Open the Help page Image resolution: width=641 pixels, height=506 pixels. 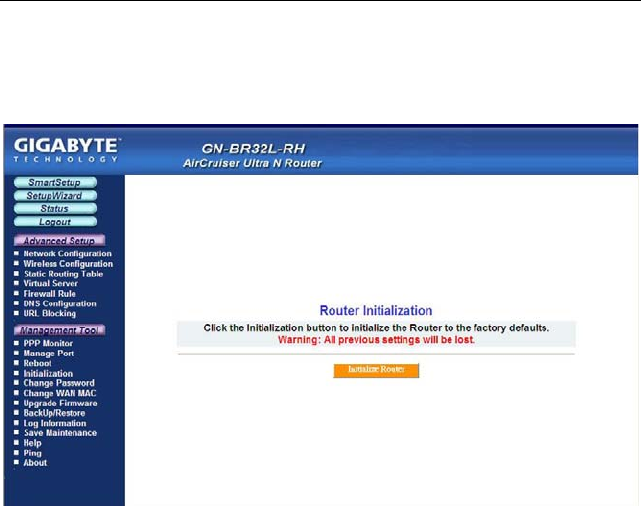point(32,443)
